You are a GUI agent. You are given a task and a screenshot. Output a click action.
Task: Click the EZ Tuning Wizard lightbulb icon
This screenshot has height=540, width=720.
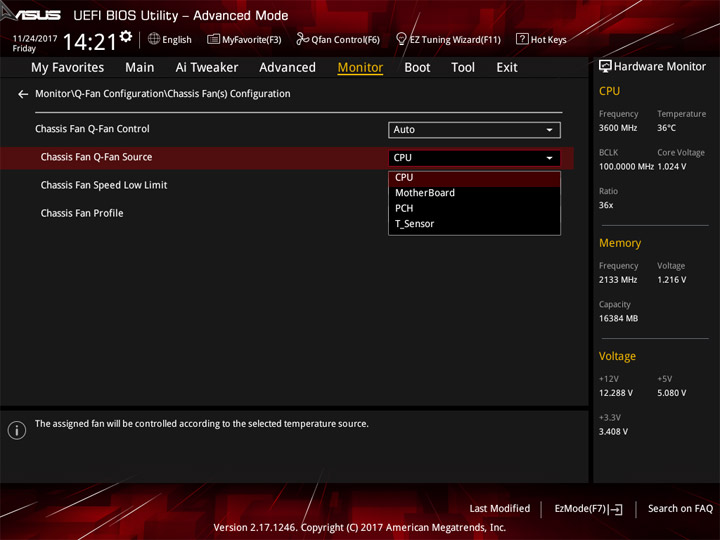pos(401,39)
